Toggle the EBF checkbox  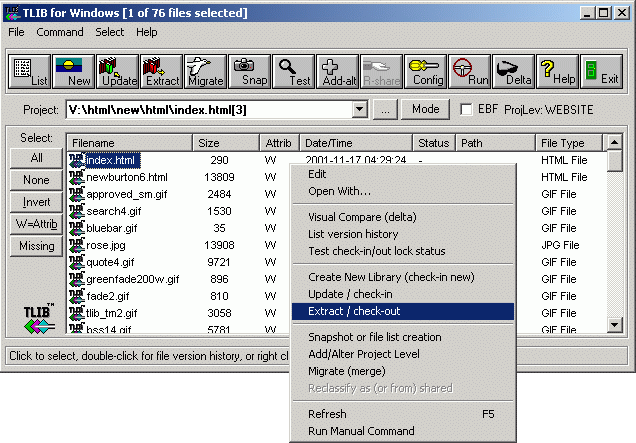466,110
